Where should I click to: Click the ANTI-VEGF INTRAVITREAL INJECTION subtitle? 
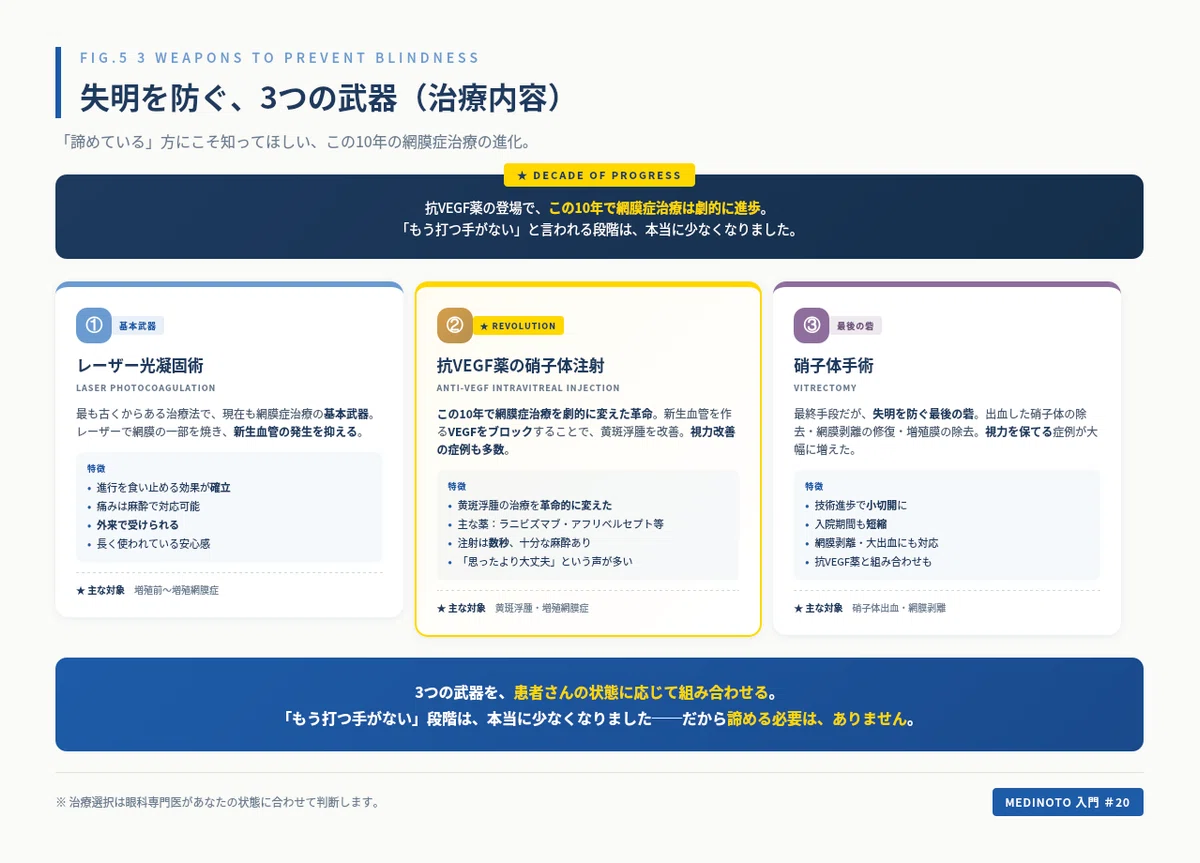(x=528, y=388)
